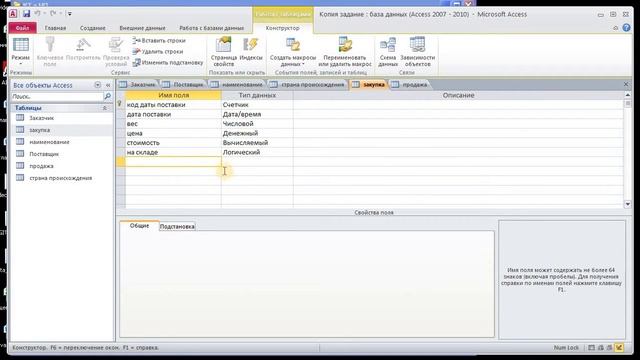640x360 pixels.
Task: Select the Конструктор ribbon tab
Action: tap(282, 28)
